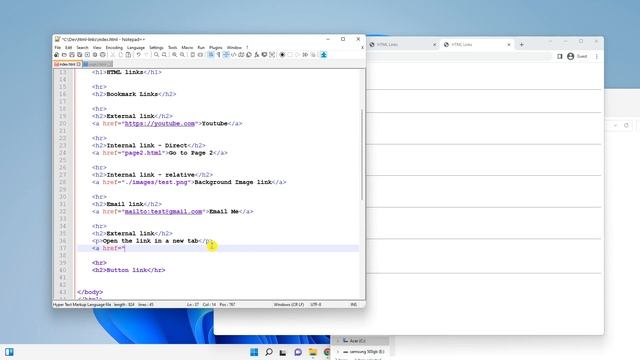Switch to the index.html editor tab
This screenshot has height=360, width=640.
point(67,64)
